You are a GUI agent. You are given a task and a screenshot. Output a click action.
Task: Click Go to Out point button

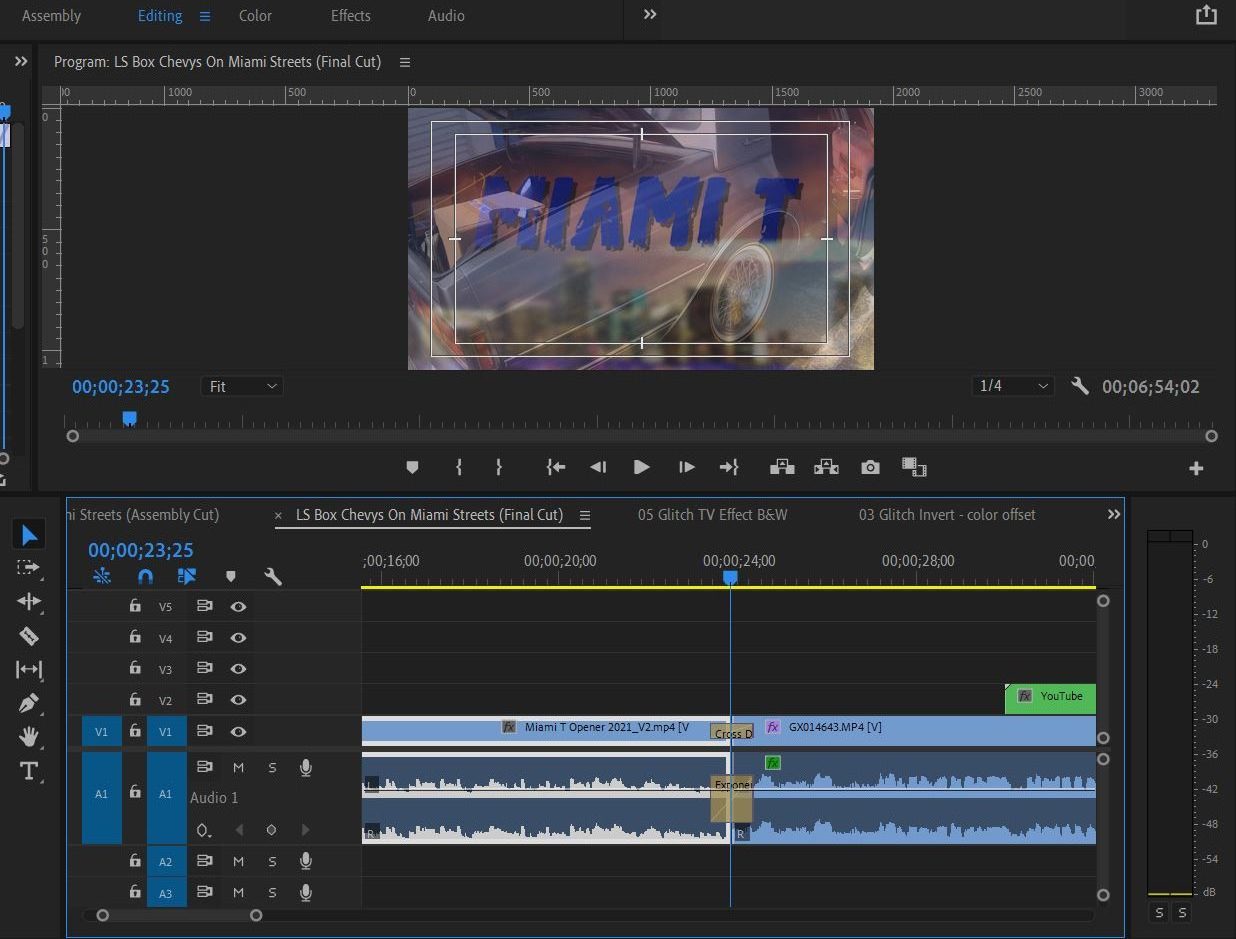point(729,467)
